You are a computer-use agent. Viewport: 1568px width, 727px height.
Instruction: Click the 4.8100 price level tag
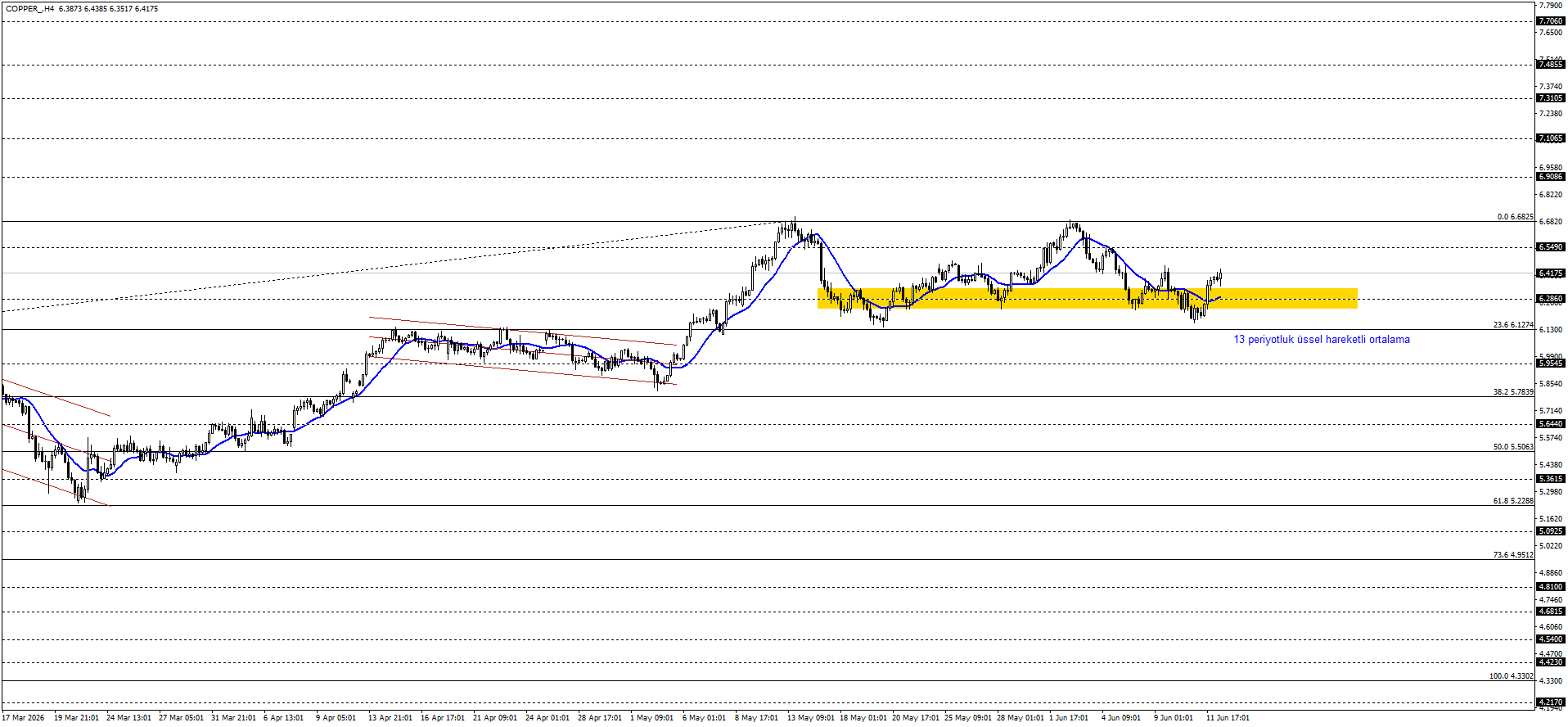tap(1551, 587)
